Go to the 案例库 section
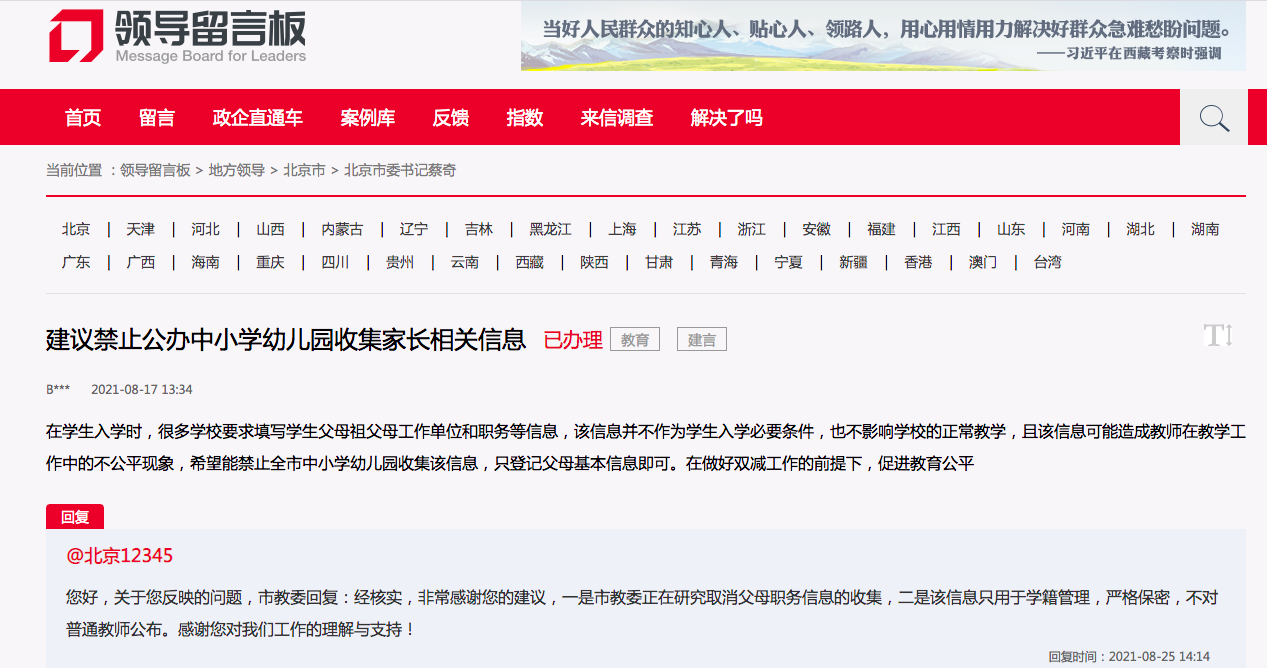Viewport: 1267px width, 668px height. (x=367, y=117)
